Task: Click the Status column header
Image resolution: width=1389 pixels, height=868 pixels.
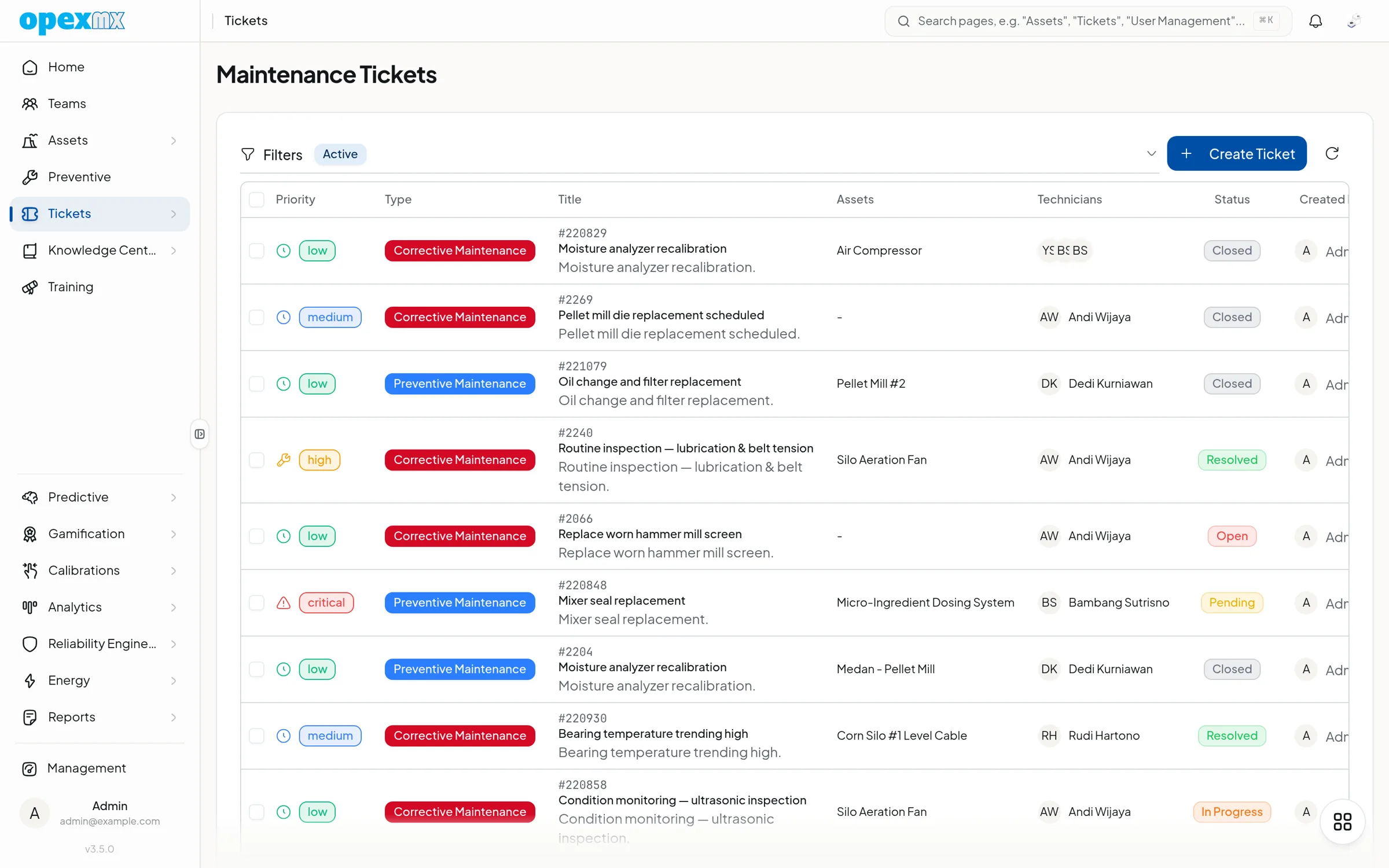Action: click(x=1232, y=200)
